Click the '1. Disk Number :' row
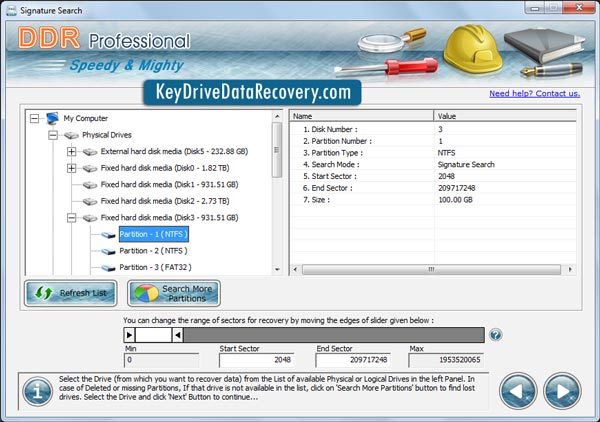 [433, 129]
